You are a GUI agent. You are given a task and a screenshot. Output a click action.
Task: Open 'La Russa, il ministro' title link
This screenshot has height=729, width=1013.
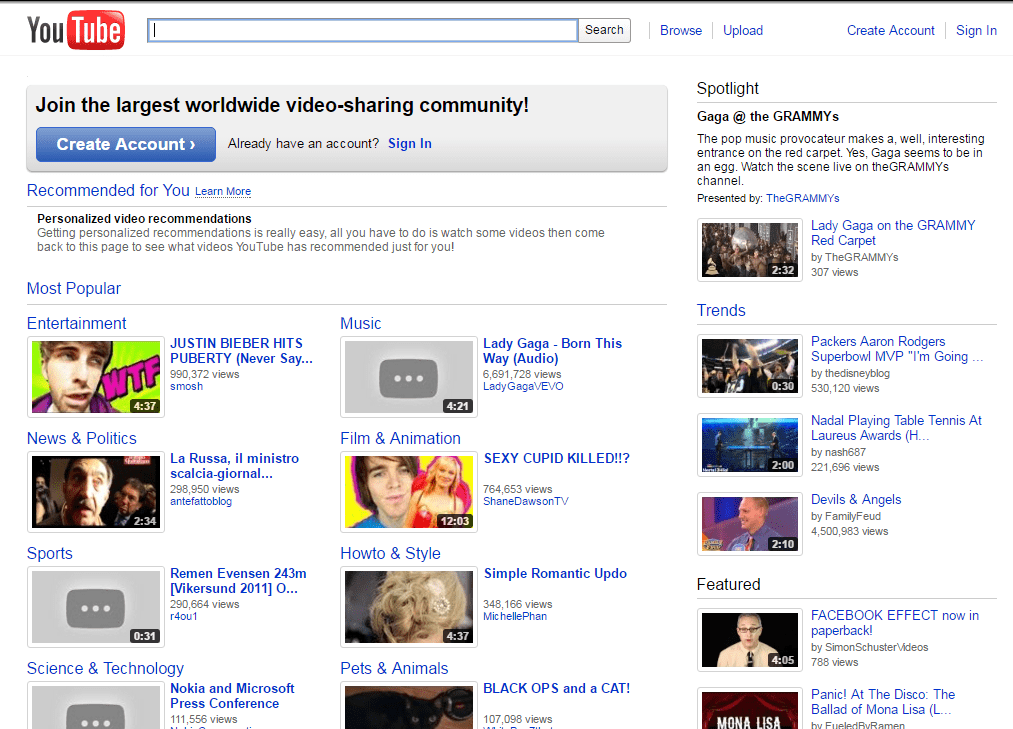click(235, 466)
